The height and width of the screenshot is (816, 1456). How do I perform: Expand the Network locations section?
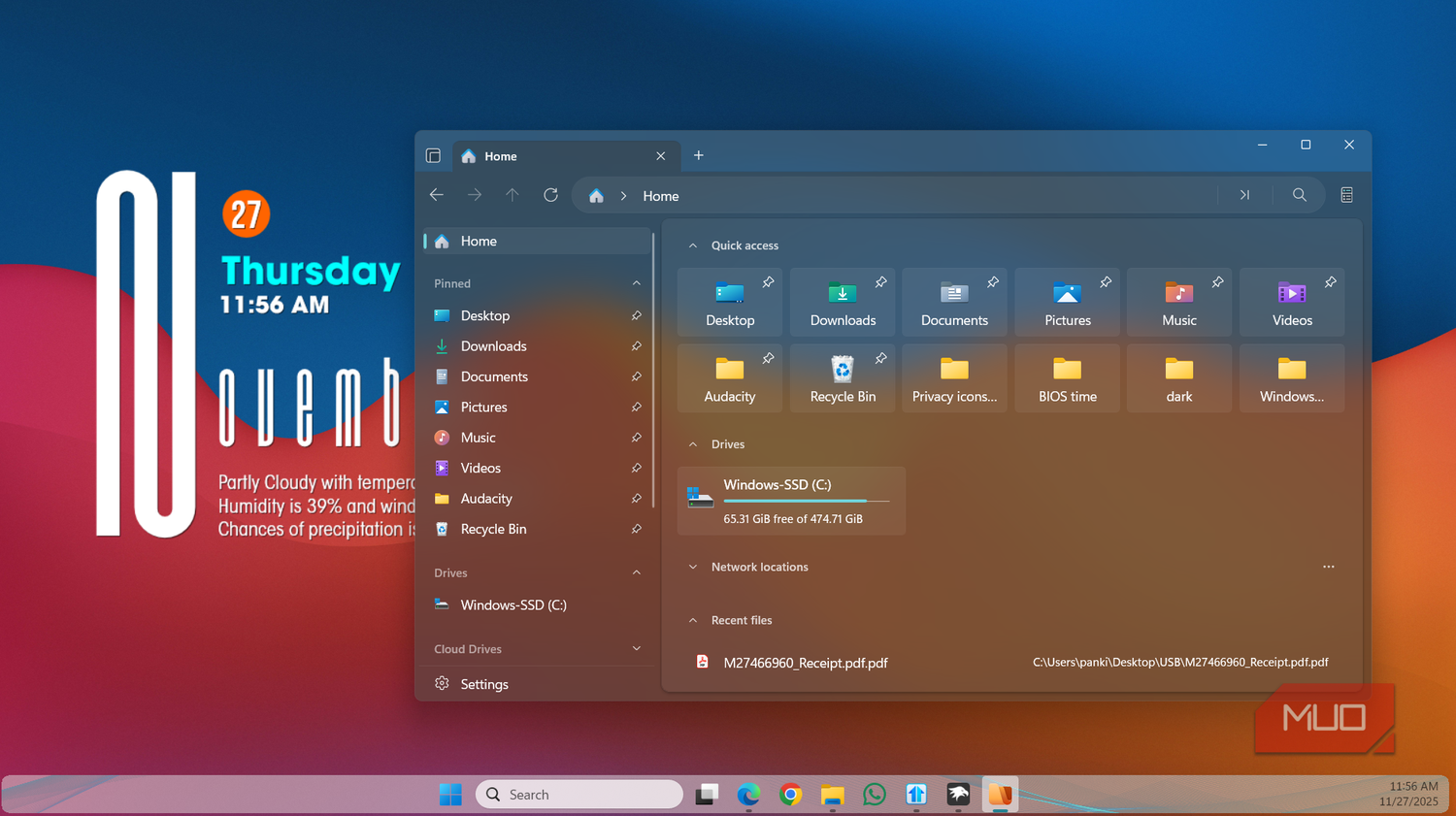693,567
